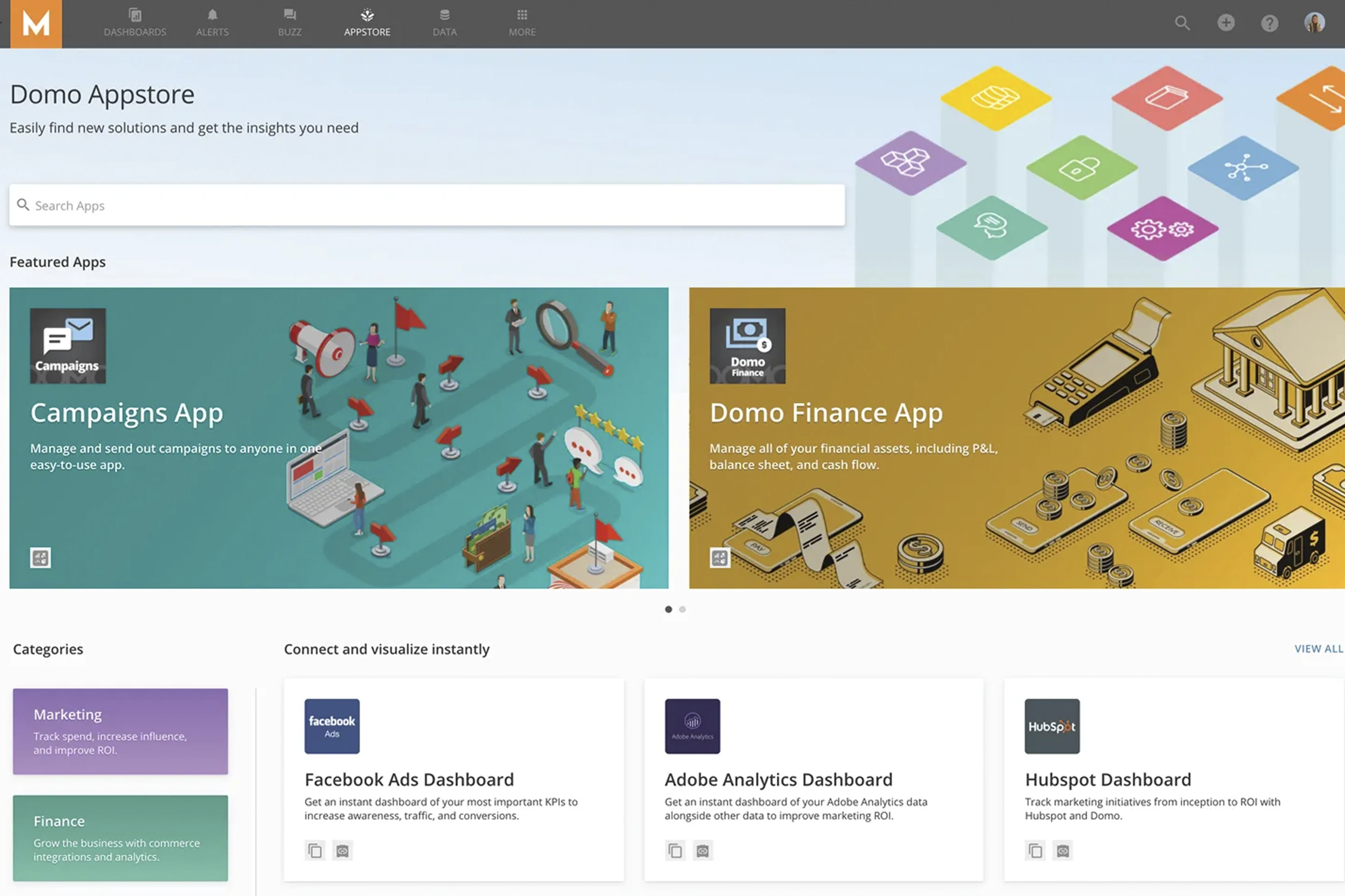1345x896 pixels.
Task: Open the Finance category card
Action: [x=121, y=838]
